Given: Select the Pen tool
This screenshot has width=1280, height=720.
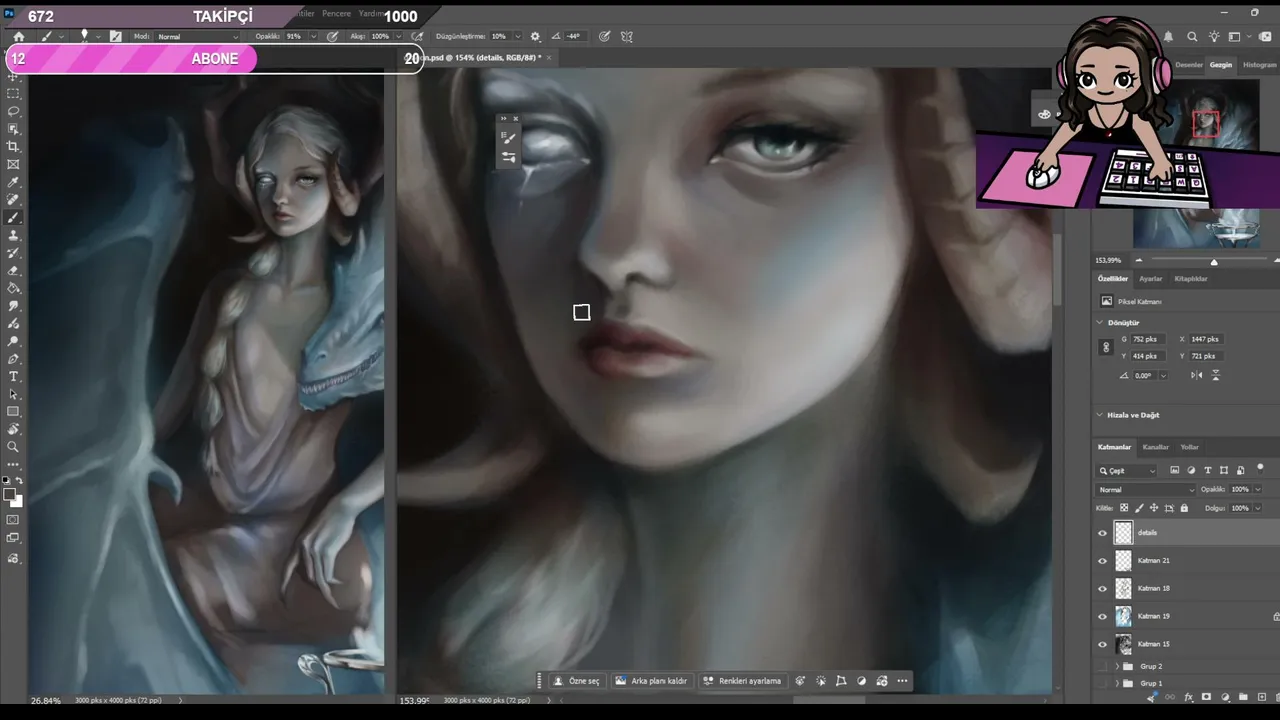Looking at the screenshot, I should coord(13,359).
